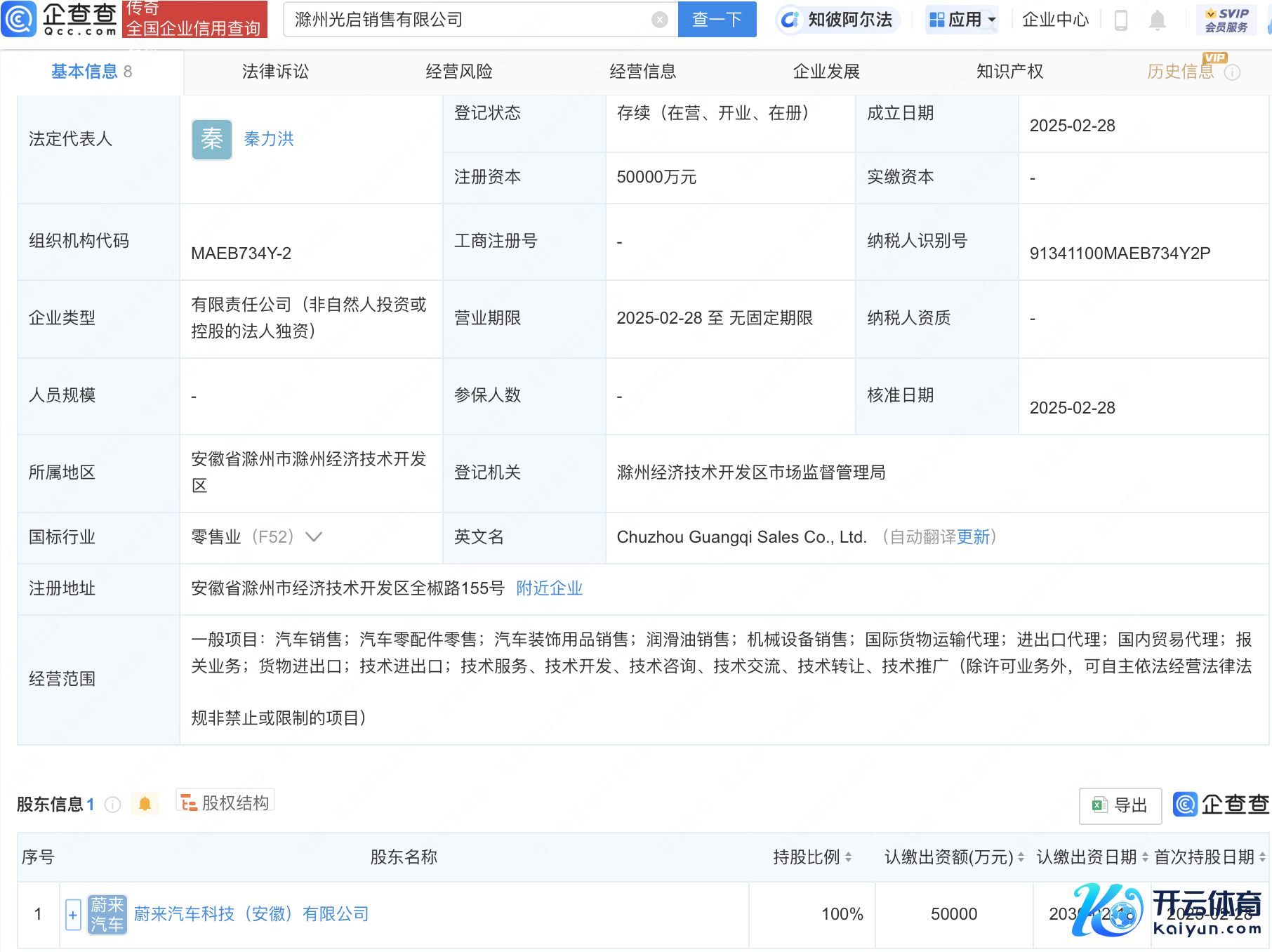Click the SVIP member service icon
This screenshot has width=1272, height=952.
[x=1226, y=20]
